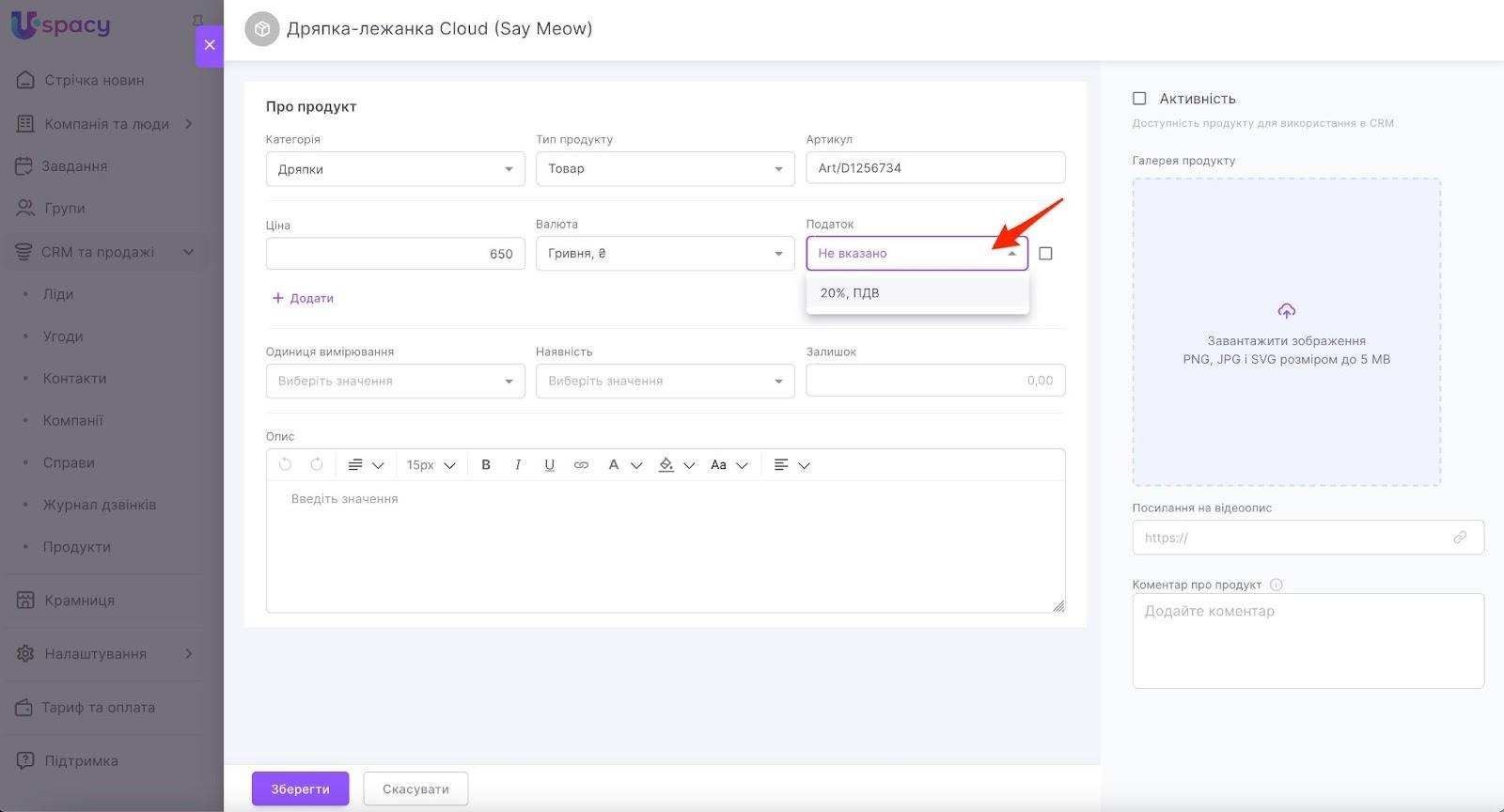
Task: Select the 20%, ПДВ tax option
Action: (x=850, y=293)
